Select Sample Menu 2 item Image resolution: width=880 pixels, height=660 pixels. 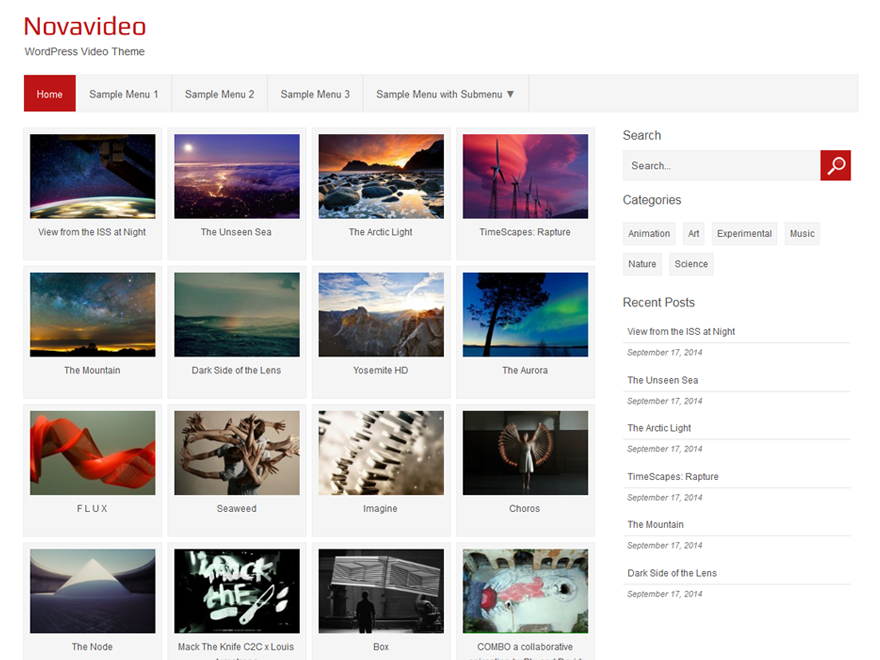tap(219, 94)
